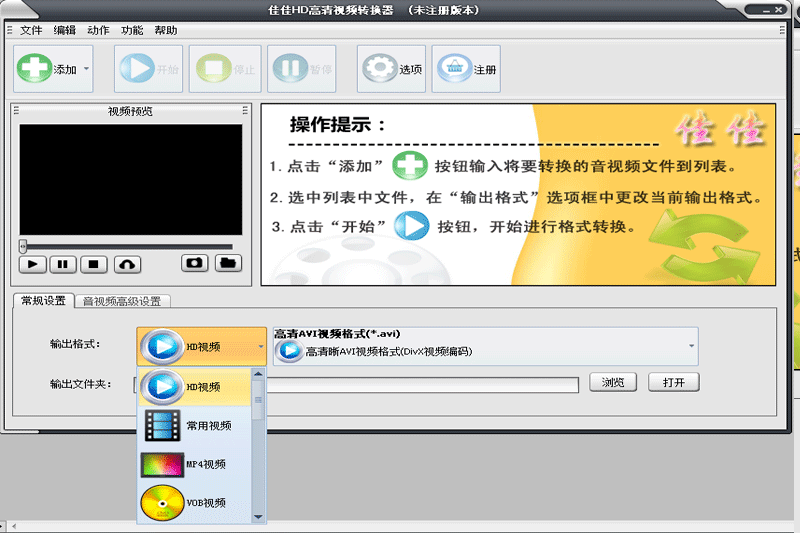Click the 视频预览 panel right grip
Image resolution: width=800 pixels, height=533 pixels.
(x=245, y=110)
